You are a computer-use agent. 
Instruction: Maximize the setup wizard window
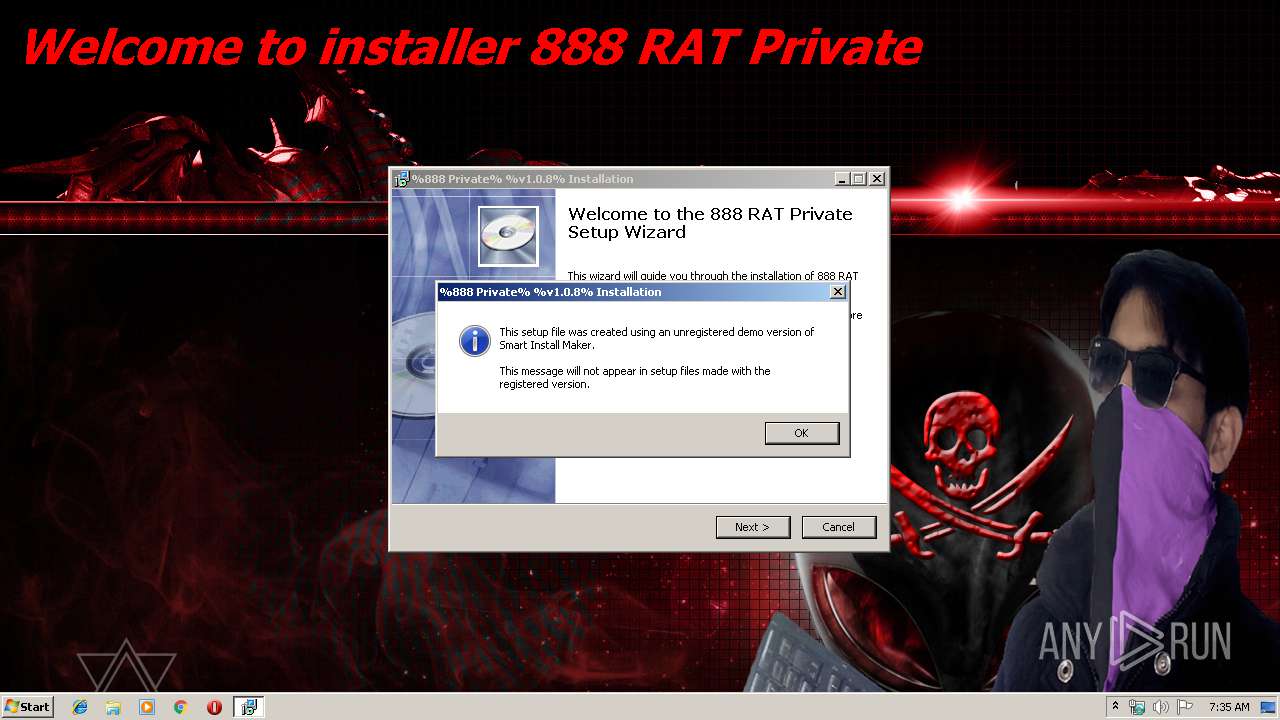click(859, 179)
